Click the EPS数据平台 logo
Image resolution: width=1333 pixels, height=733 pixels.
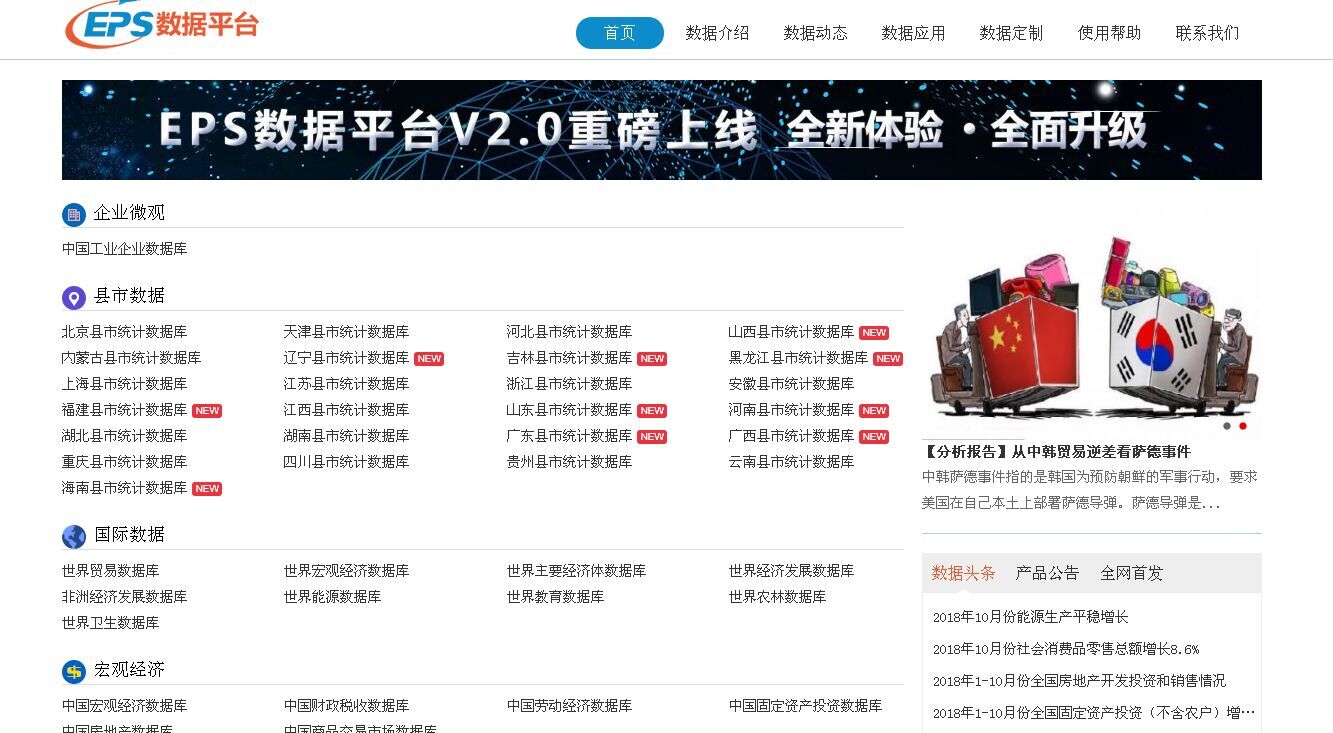click(162, 24)
